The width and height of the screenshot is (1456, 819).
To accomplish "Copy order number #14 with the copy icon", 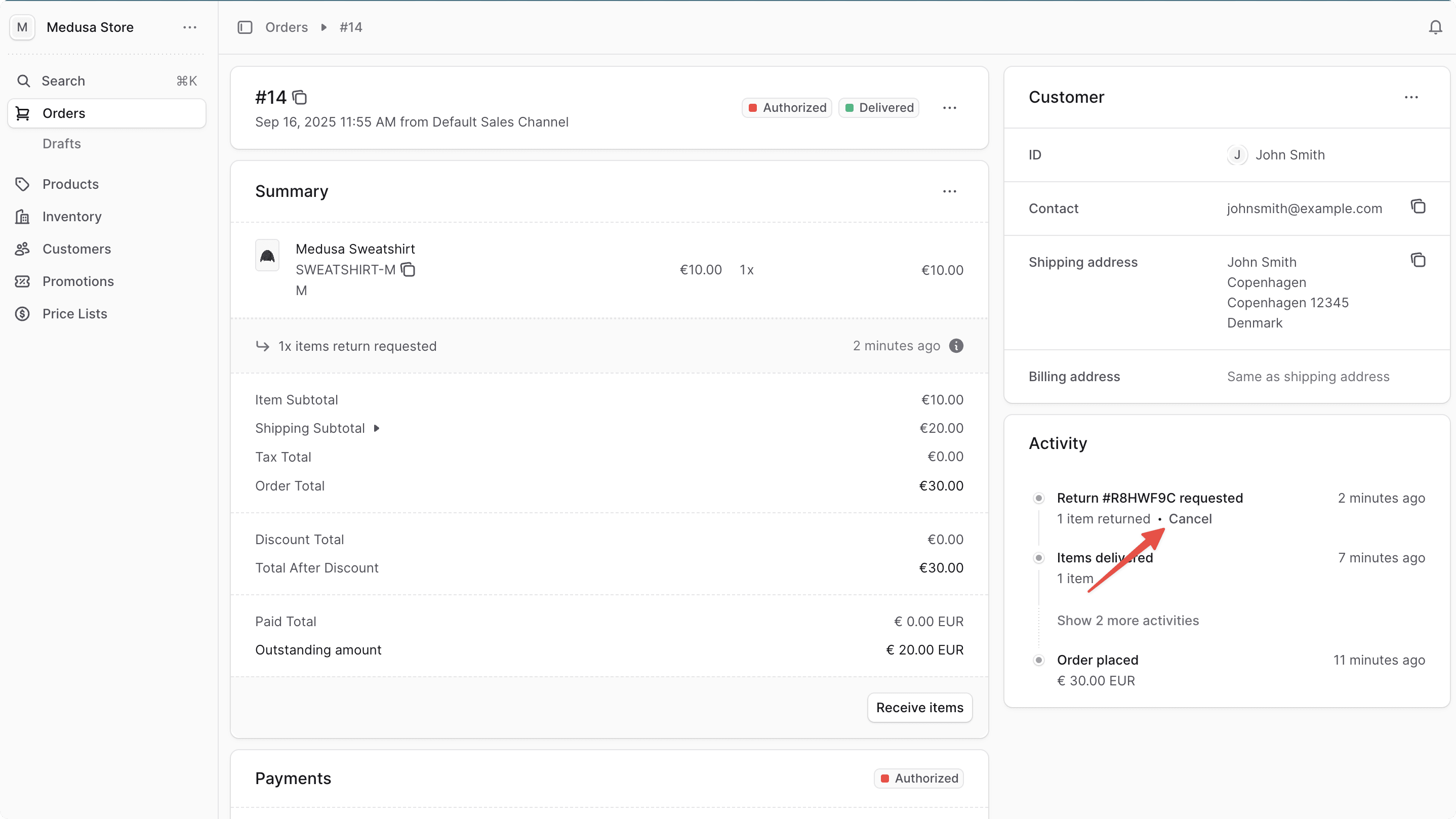I will [300, 97].
